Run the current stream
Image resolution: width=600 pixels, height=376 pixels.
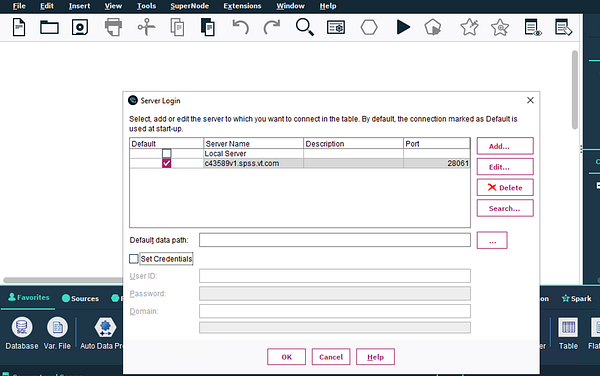(403, 27)
